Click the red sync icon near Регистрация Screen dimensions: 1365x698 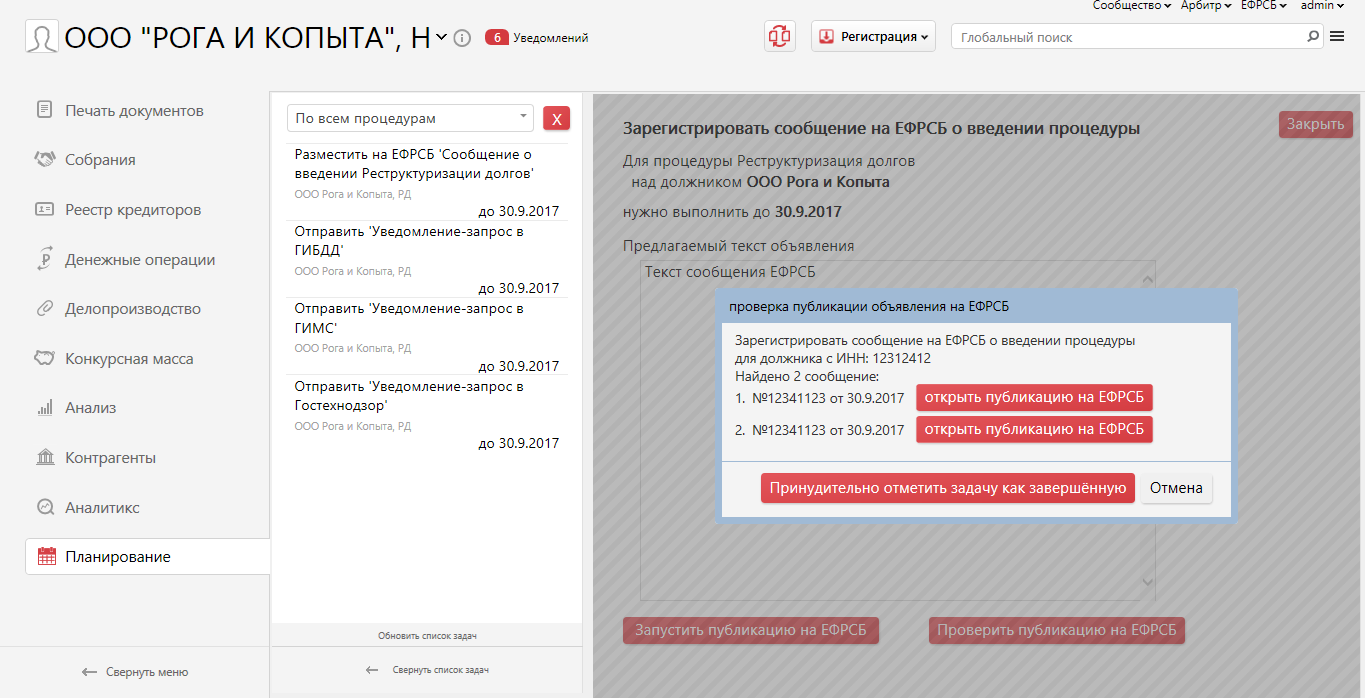pyautogui.click(x=779, y=36)
